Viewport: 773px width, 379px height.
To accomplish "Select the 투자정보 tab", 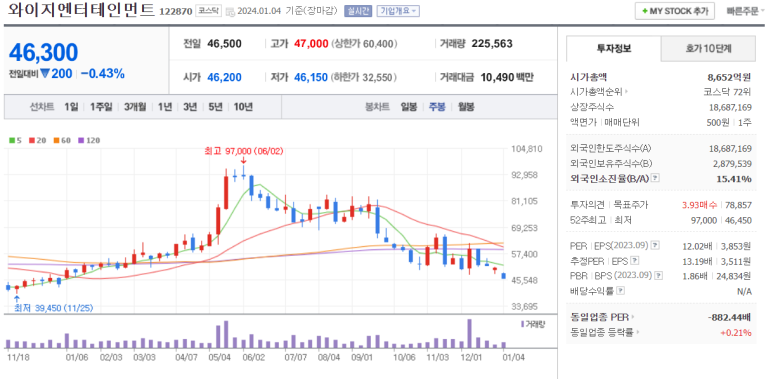I will click(614, 48).
